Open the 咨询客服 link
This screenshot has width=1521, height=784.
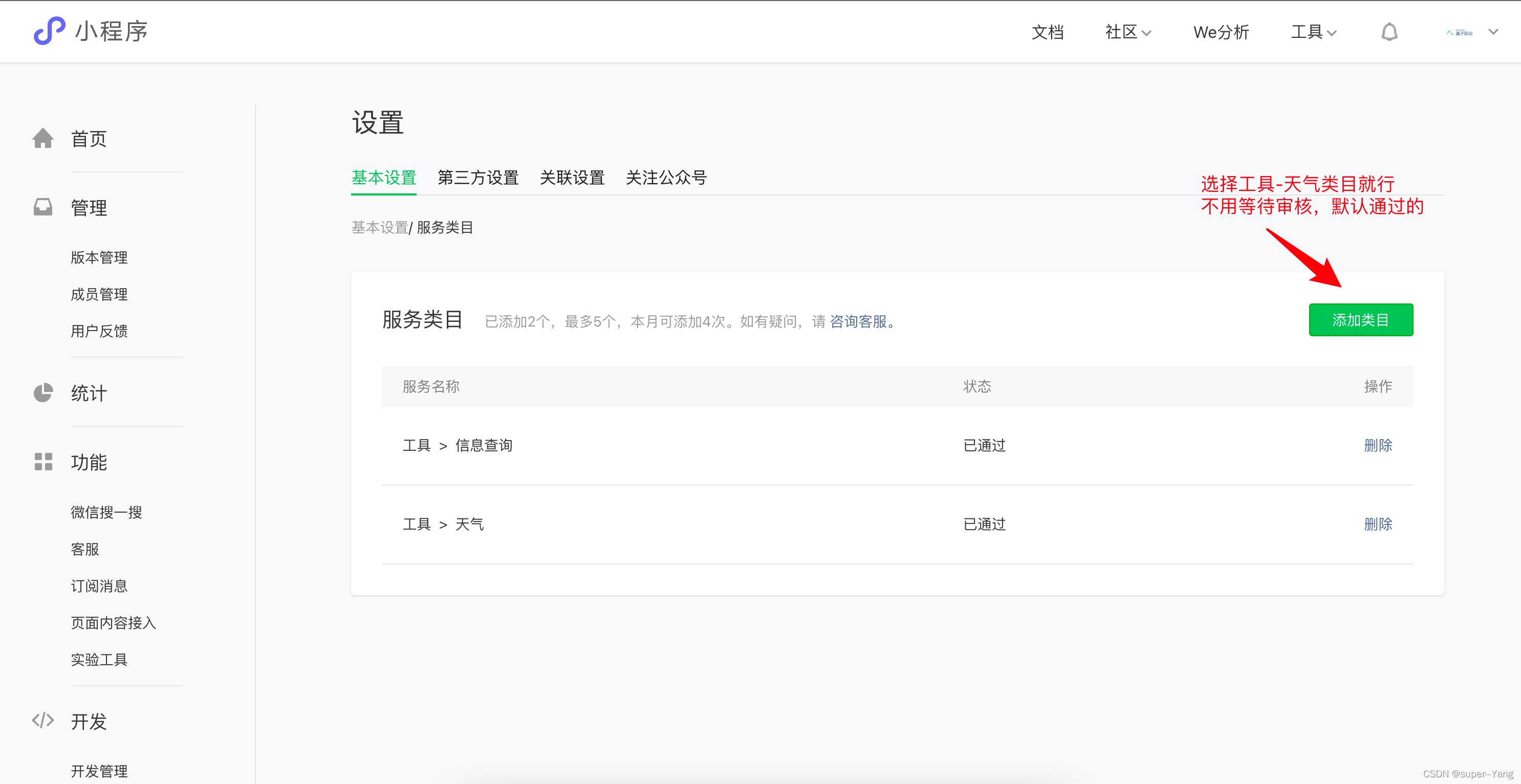858,321
